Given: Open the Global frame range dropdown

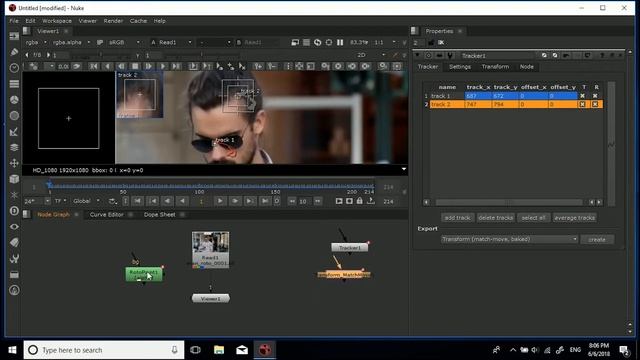Looking at the screenshot, I should 86,201.
